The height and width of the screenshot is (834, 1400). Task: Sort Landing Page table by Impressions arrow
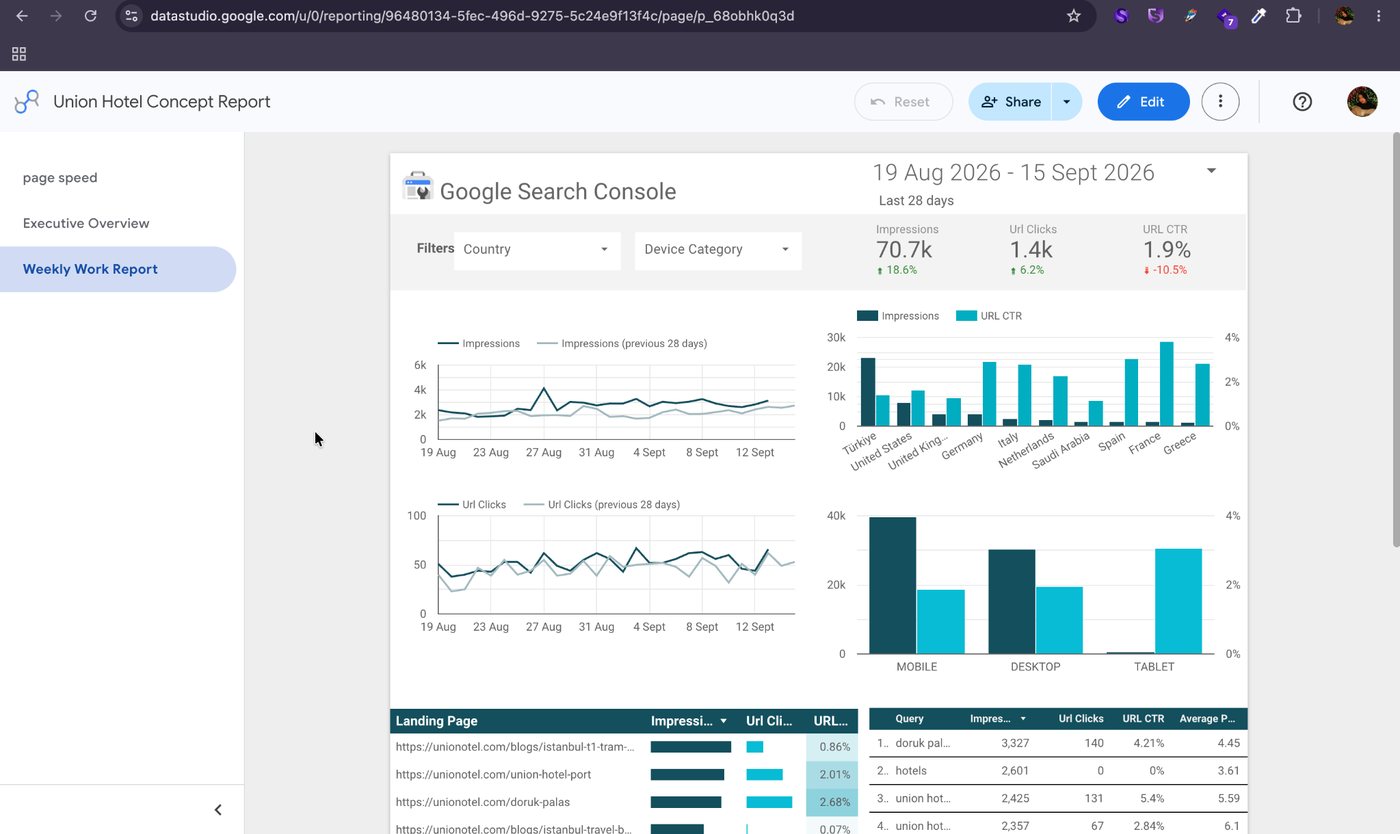coord(723,721)
